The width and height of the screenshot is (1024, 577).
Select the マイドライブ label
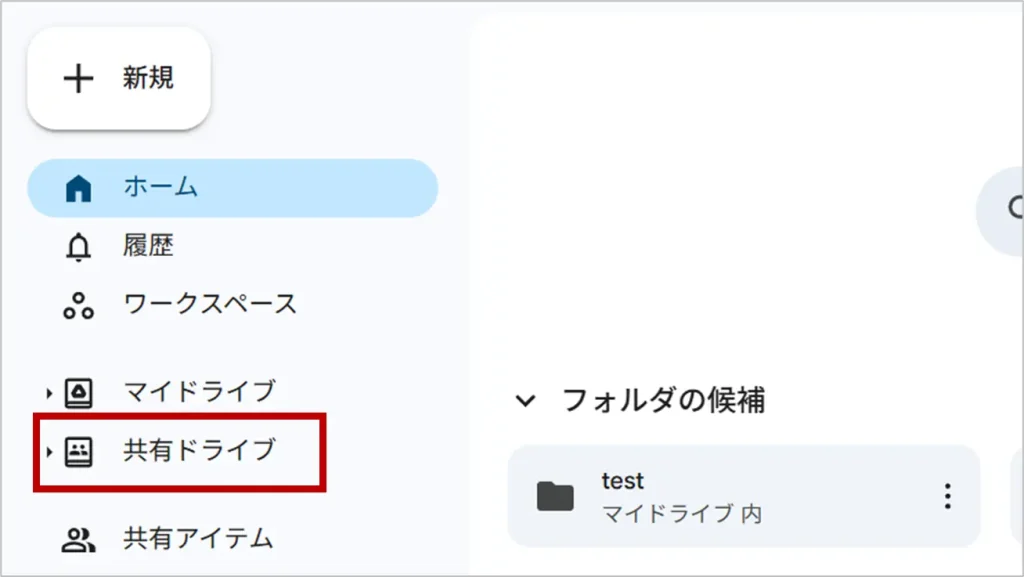click(198, 391)
